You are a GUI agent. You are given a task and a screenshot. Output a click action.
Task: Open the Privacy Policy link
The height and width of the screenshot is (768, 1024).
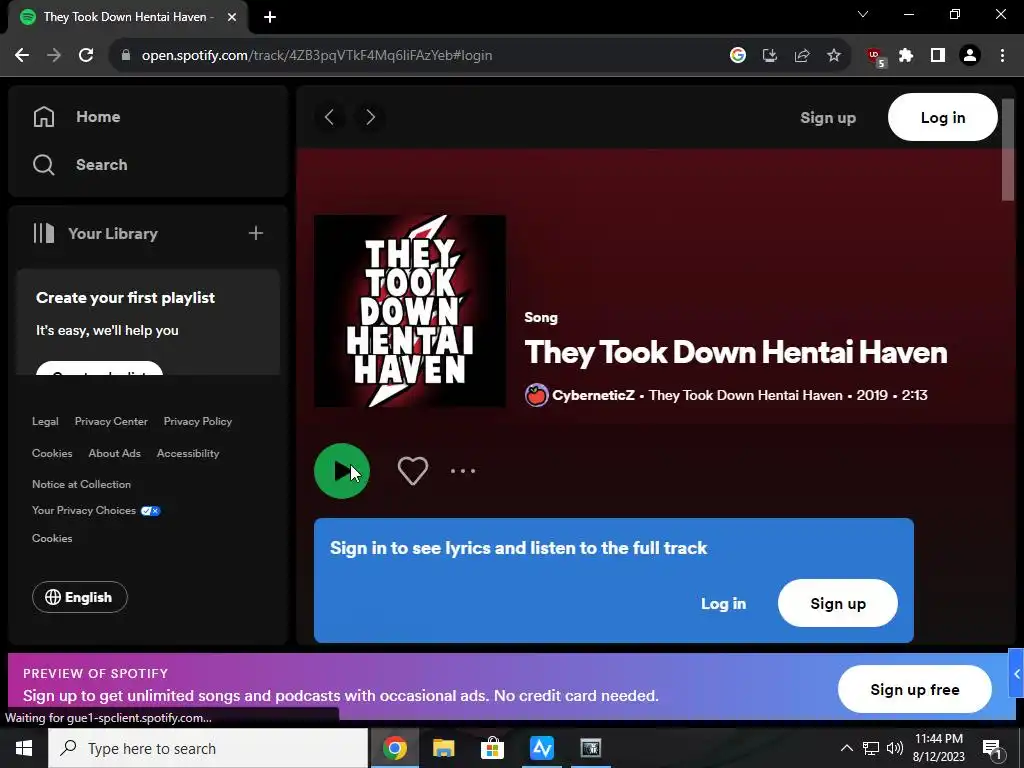tap(198, 421)
